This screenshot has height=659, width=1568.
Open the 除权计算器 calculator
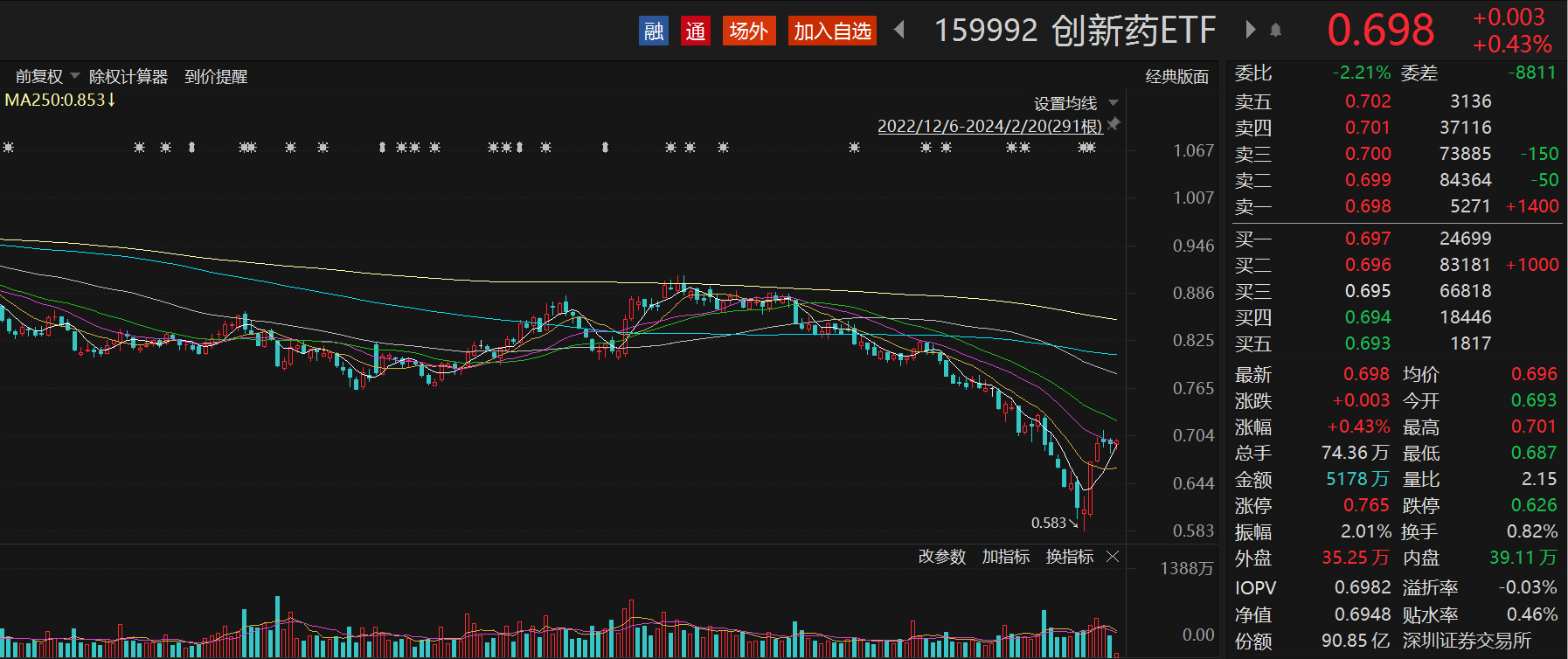coord(128,77)
